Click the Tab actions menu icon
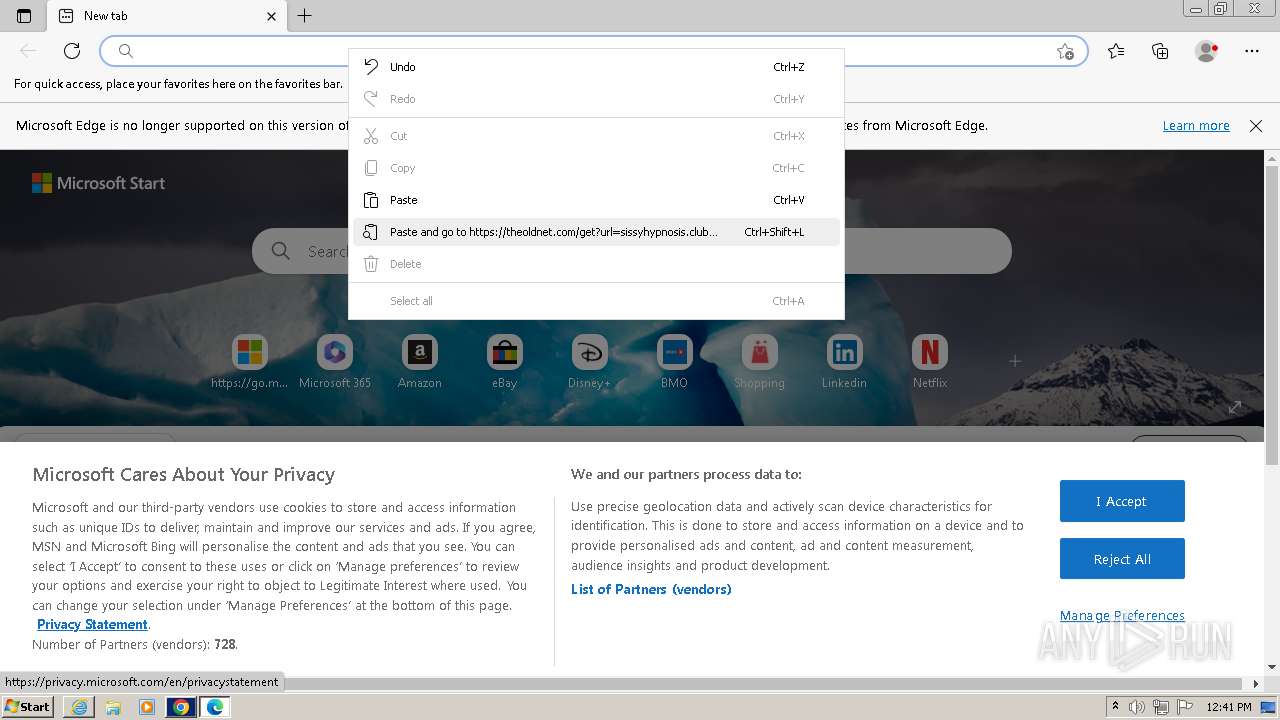 click(24, 16)
